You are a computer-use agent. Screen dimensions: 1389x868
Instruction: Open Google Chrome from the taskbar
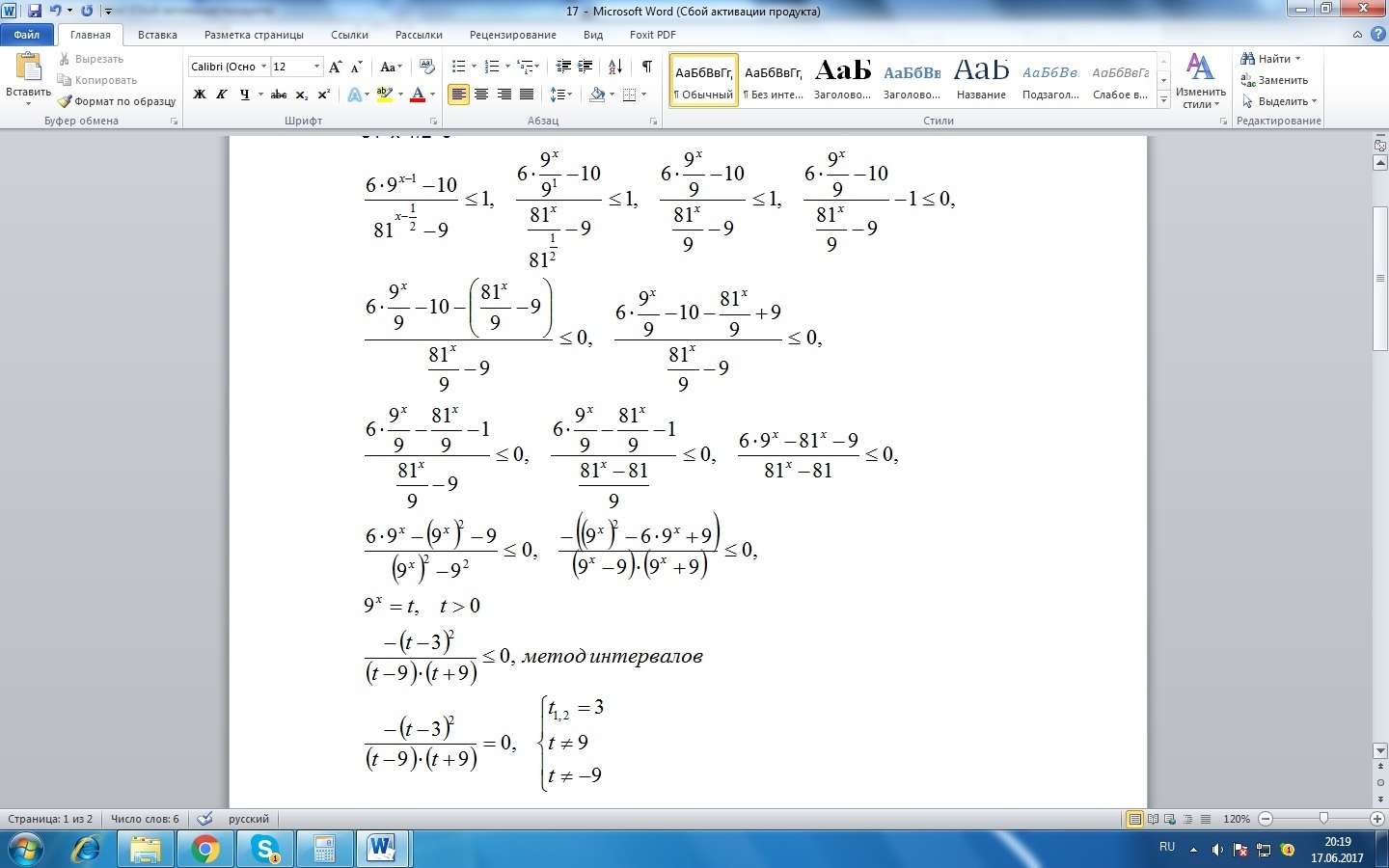point(204,850)
